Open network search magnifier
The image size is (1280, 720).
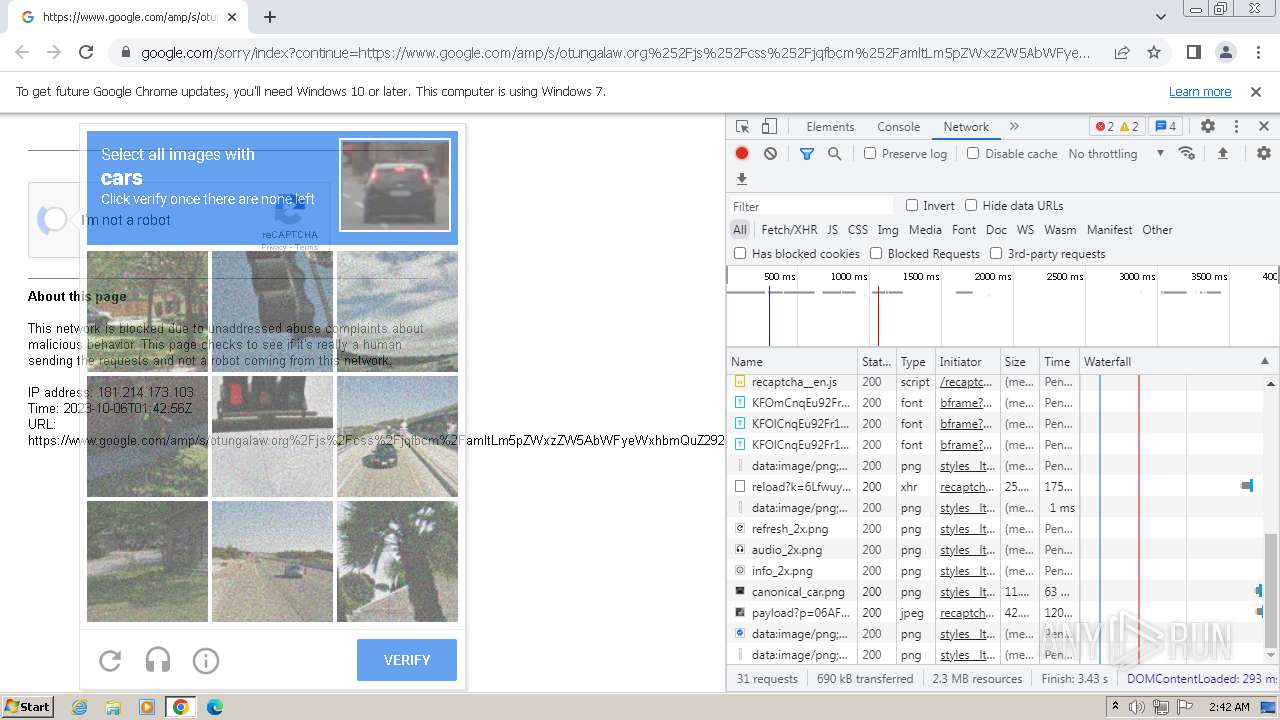pyautogui.click(x=834, y=154)
